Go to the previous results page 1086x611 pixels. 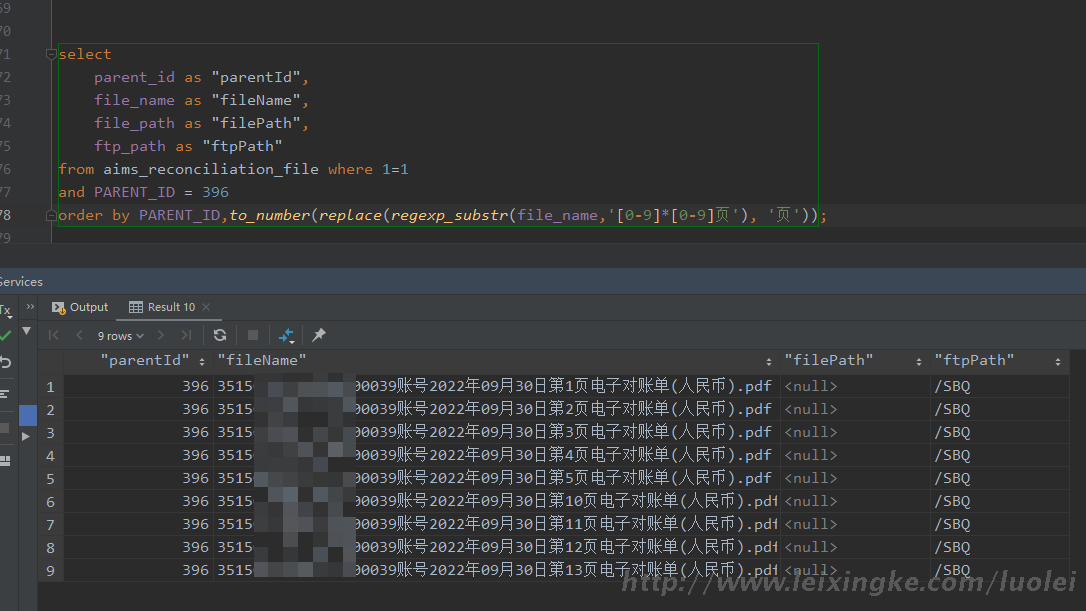click(x=79, y=335)
